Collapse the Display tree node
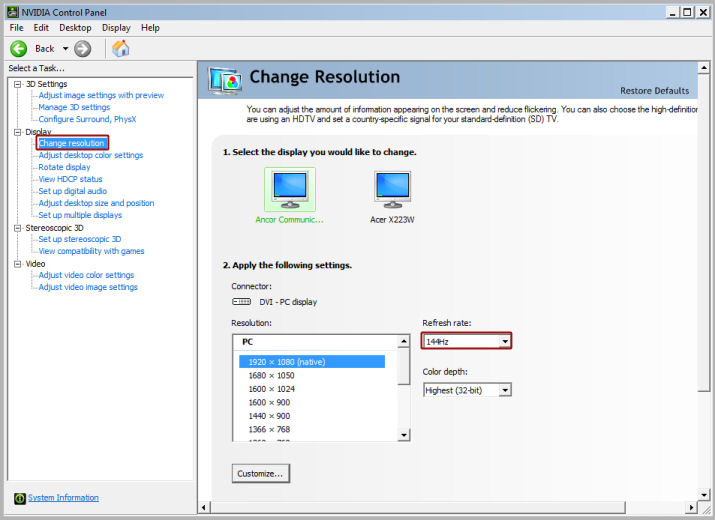Viewport: 715px width, 520px height. click(18, 132)
